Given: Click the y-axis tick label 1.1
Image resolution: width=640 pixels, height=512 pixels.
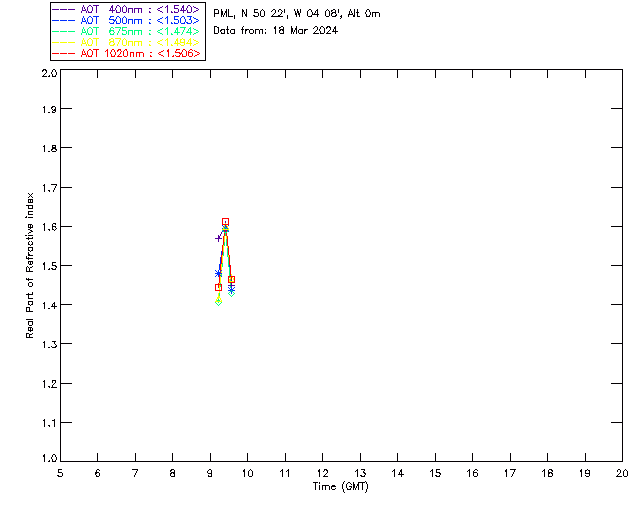Looking at the screenshot, I should click(49, 423).
